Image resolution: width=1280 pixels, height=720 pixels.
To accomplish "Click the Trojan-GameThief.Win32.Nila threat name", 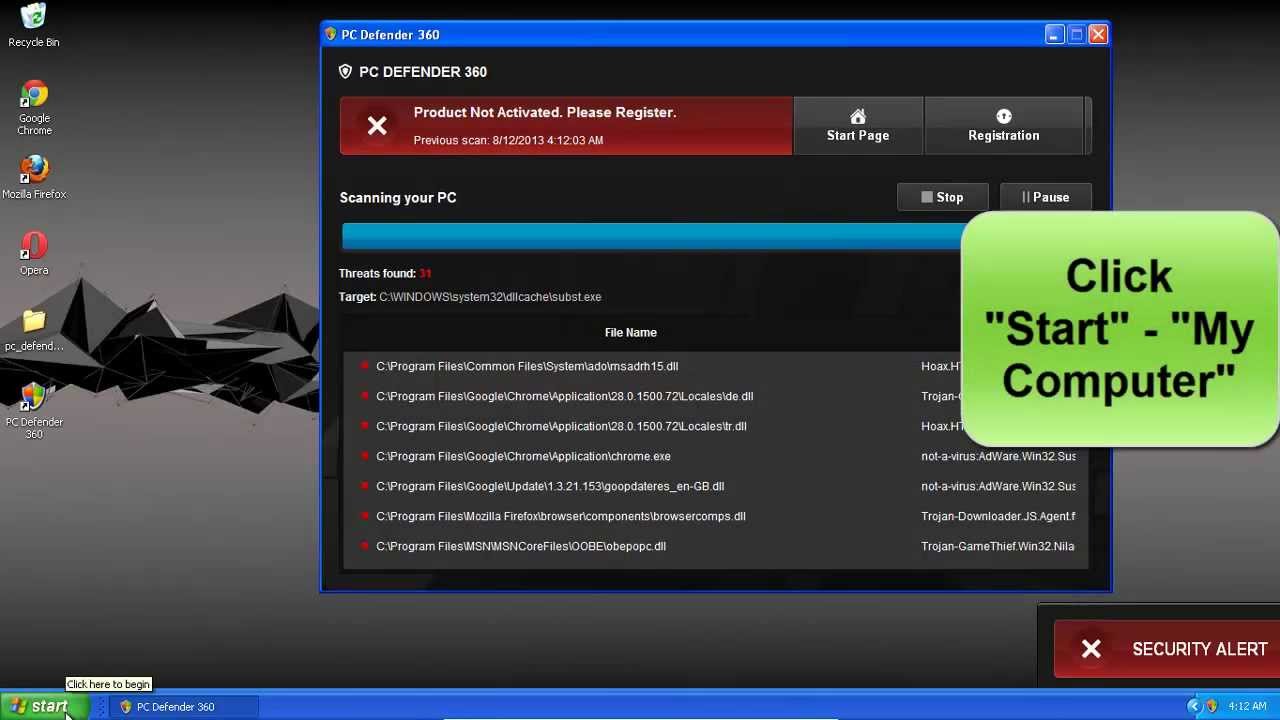I will pos(998,546).
